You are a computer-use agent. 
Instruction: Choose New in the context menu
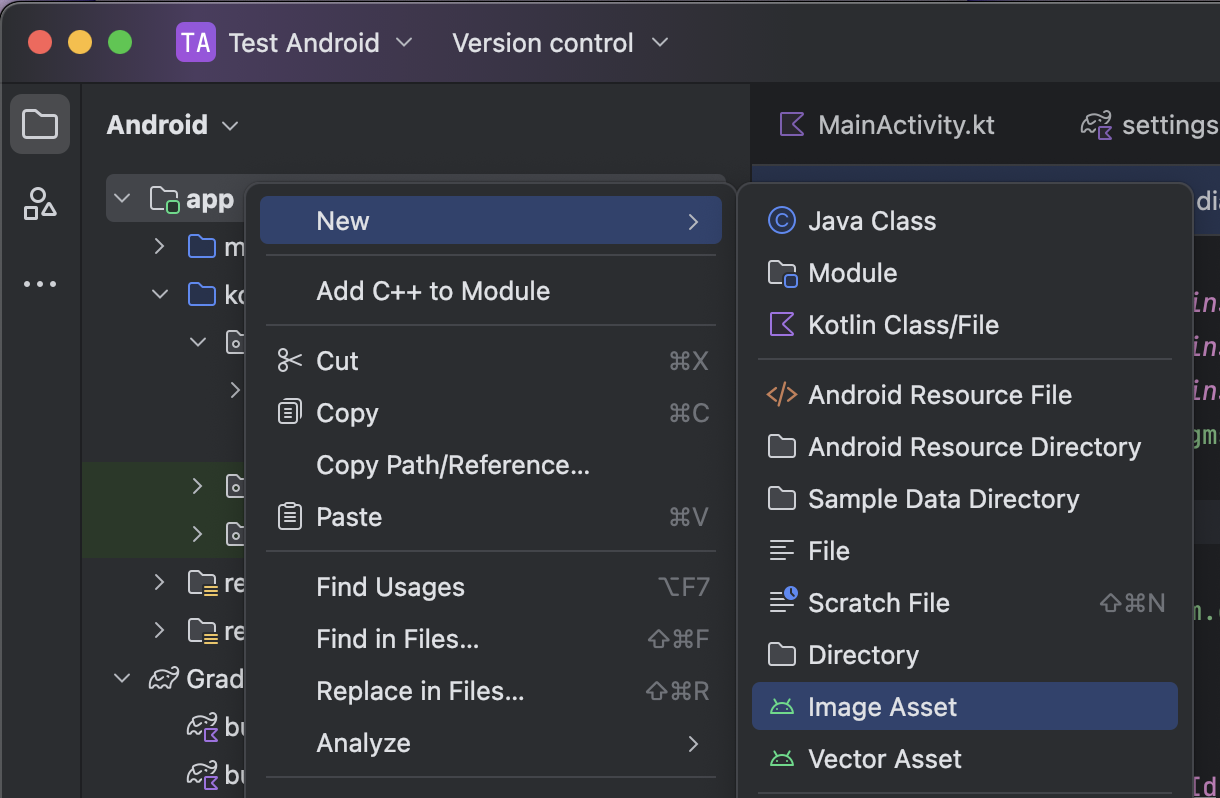point(491,221)
